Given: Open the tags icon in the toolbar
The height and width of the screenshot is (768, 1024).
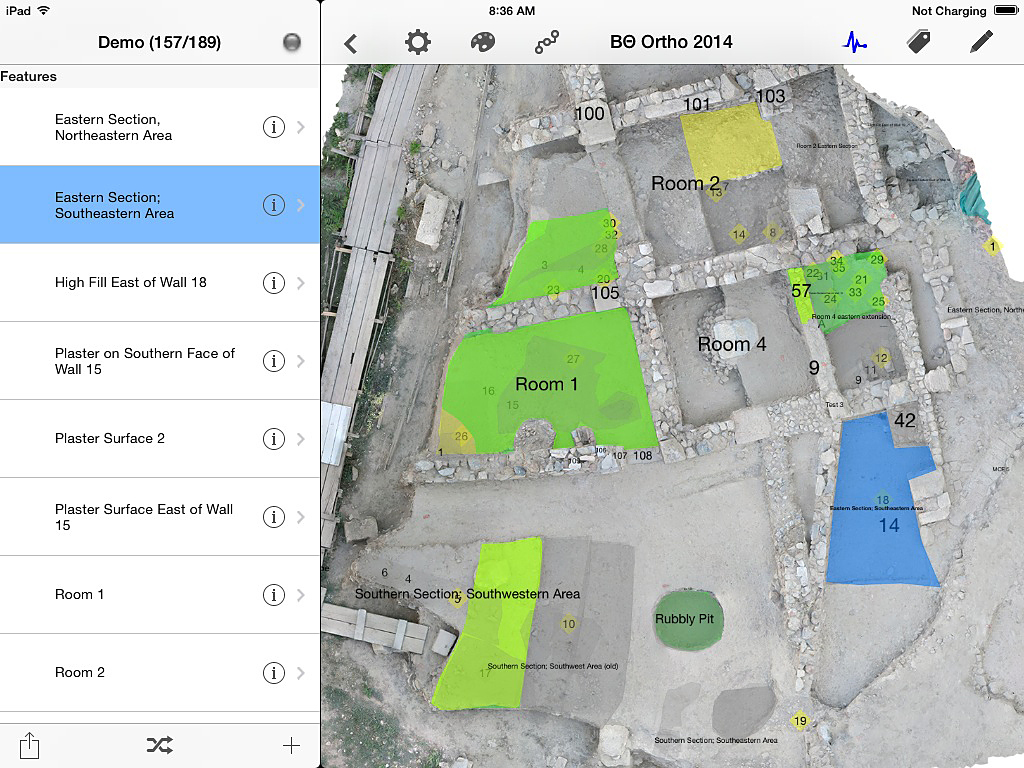Looking at the screenshot, I should pyautogui.click(x=918, y=42).
